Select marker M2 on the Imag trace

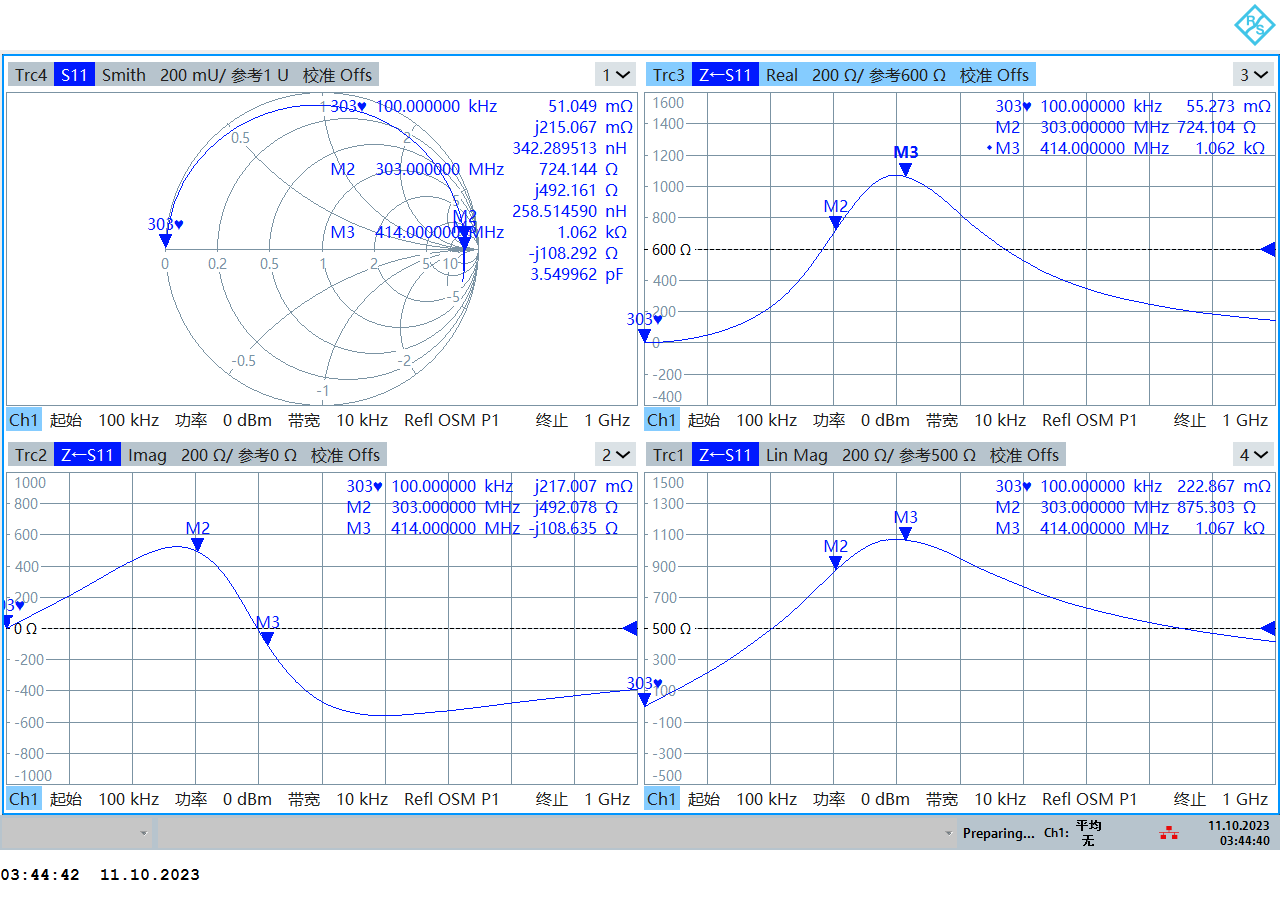point(197,544)
